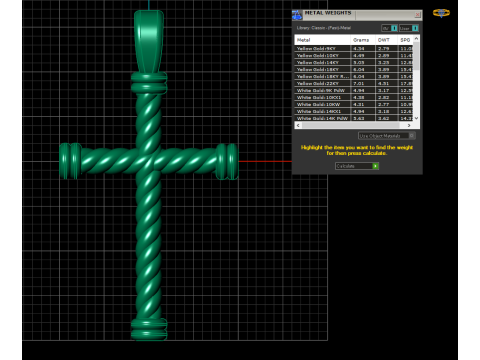
Task: Select the White Gold 14K PdW row
Action: pos(354,118)
